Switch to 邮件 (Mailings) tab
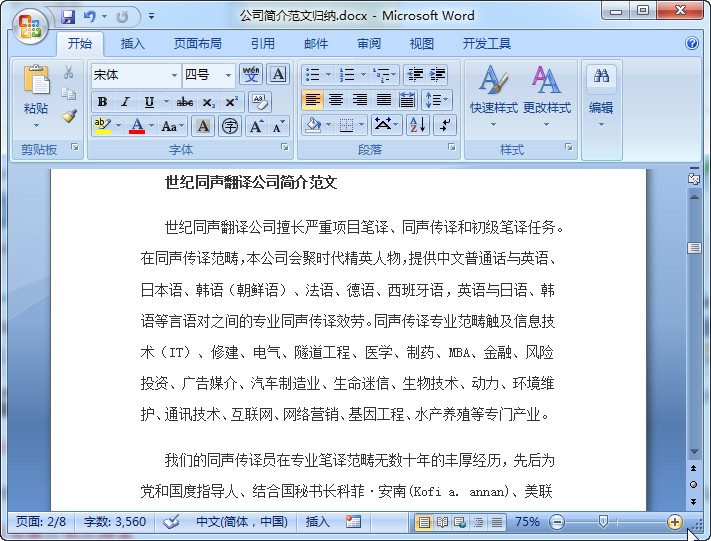The image size is (711, 541). (316, 44)
